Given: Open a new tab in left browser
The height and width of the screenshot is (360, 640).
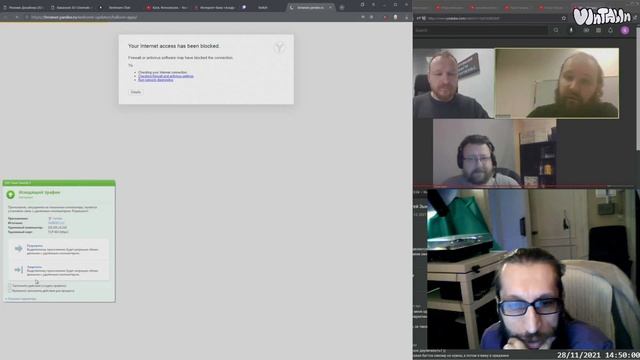Looking at the screenshot, I should [x=342, y=7].
